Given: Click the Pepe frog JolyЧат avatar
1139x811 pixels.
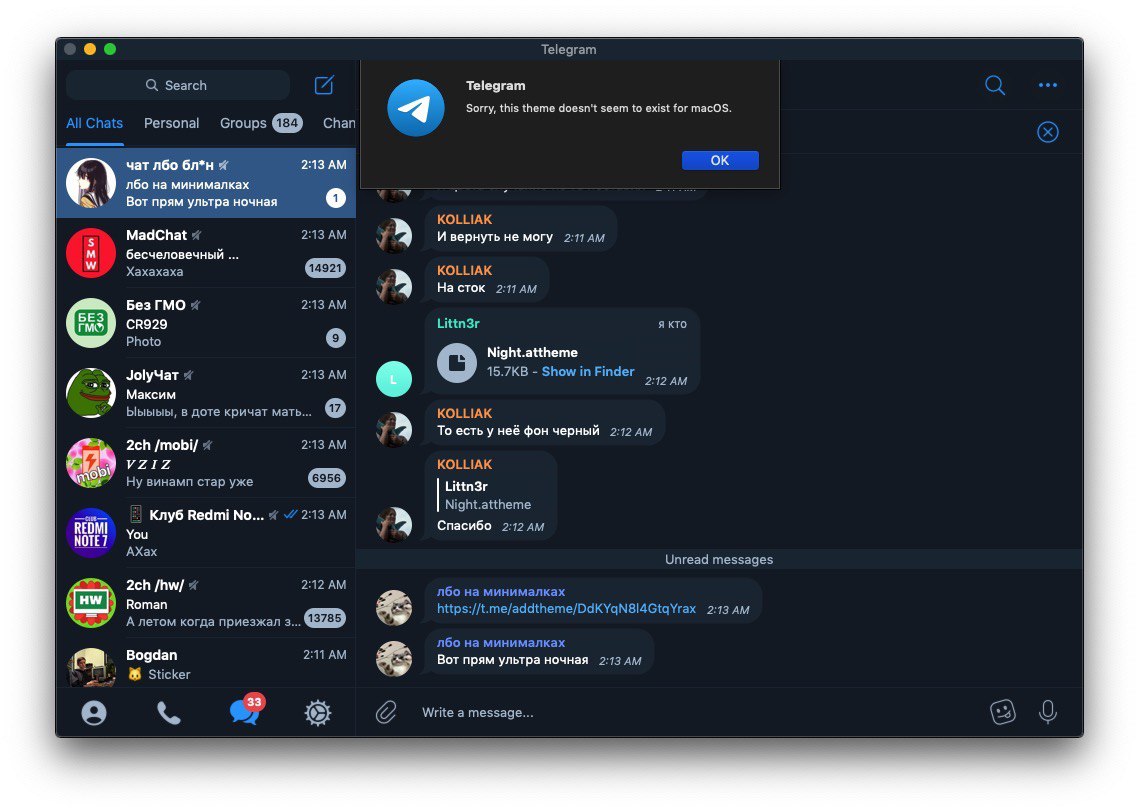Looking at the screenshot, I should coord(91,393).
